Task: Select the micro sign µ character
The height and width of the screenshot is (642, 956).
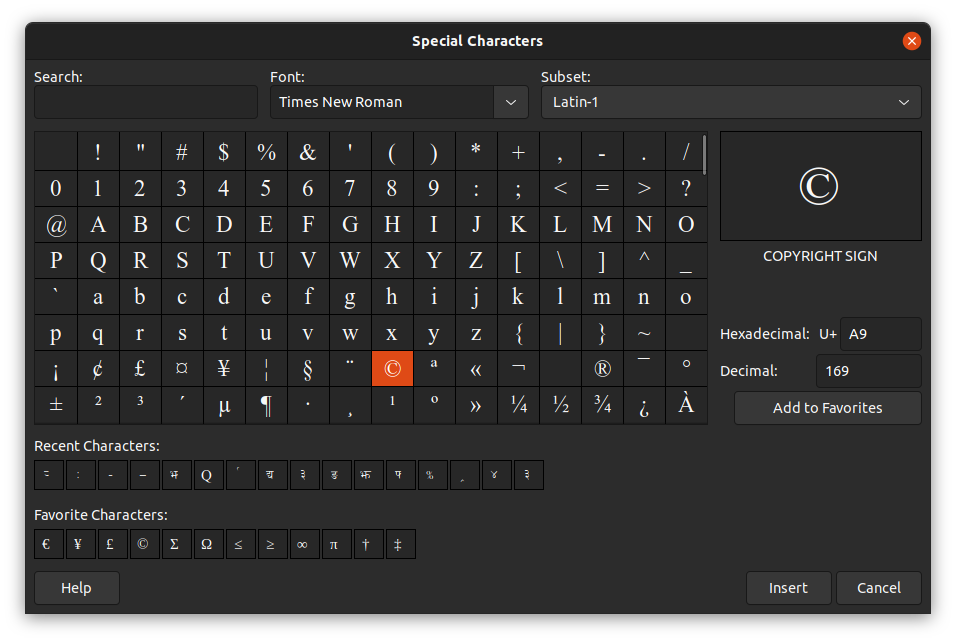Action: 224,405
